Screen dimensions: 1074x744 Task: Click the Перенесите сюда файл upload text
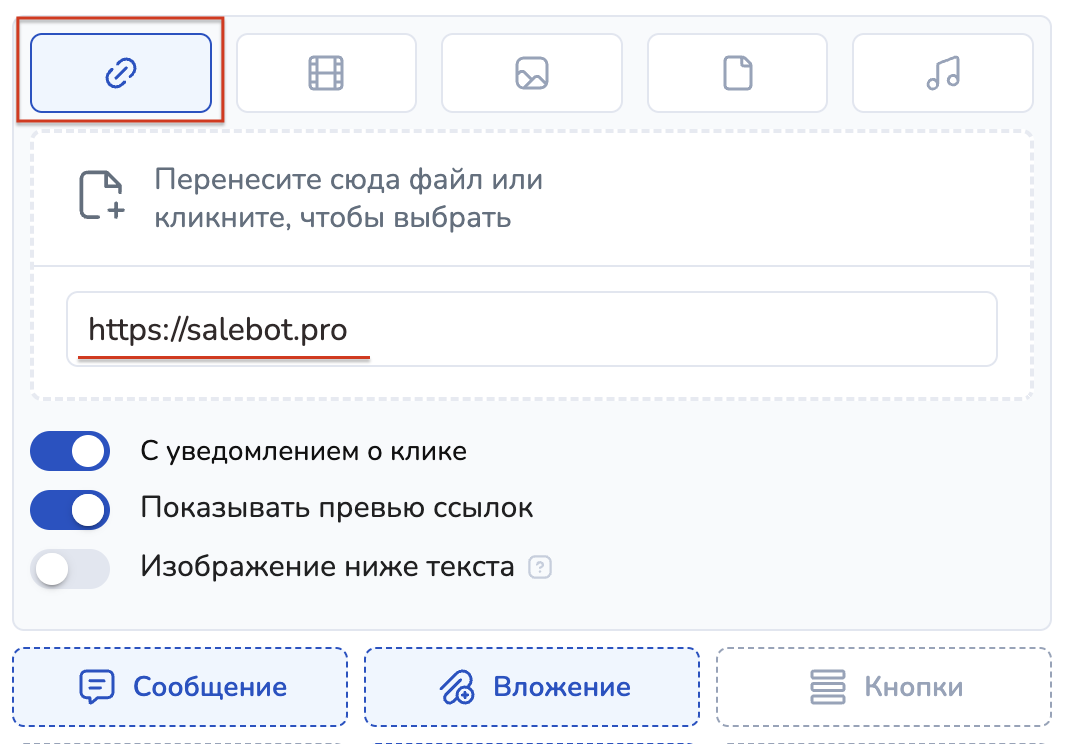pyautogui.click(x=348, y=198)
